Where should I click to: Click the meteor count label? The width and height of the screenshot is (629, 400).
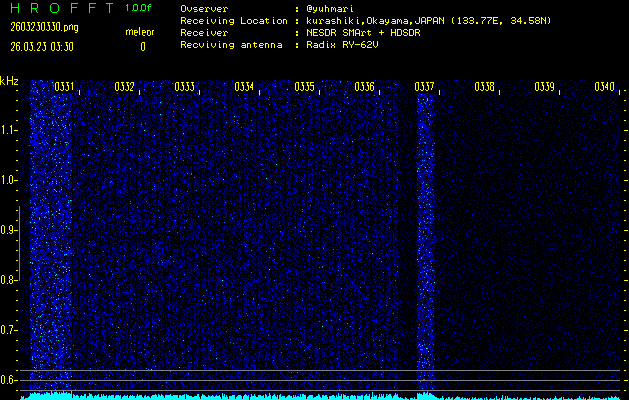[x=140, y=33]
